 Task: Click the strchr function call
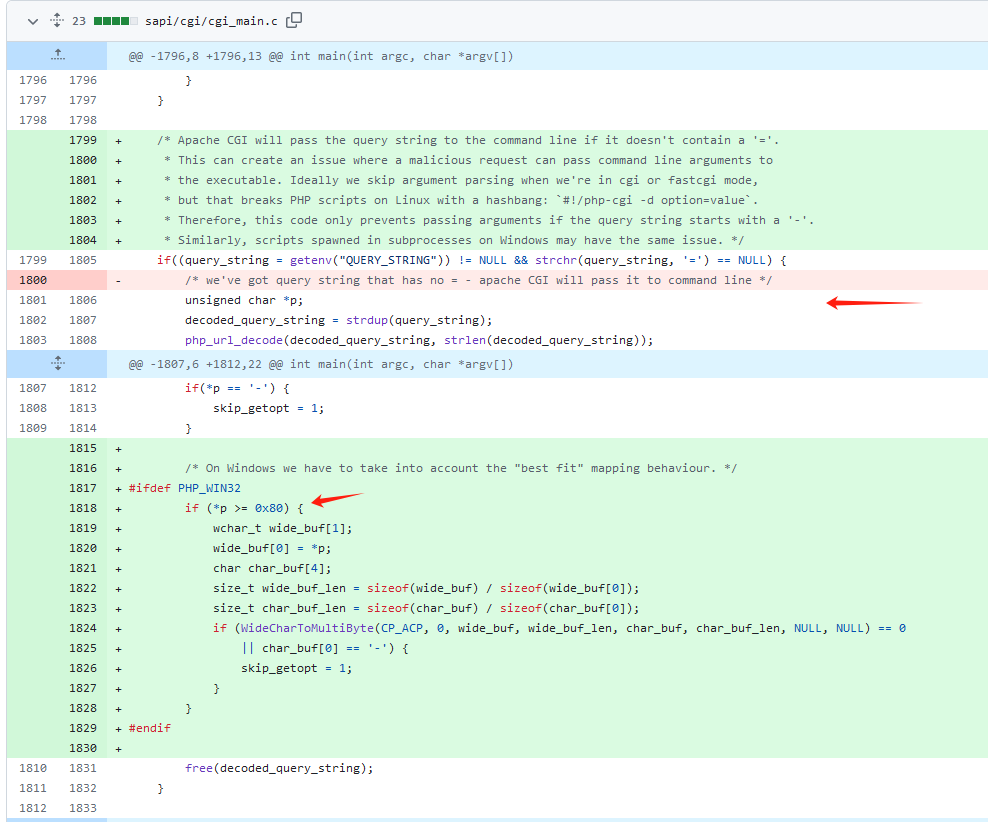click(x=556, y=260)
